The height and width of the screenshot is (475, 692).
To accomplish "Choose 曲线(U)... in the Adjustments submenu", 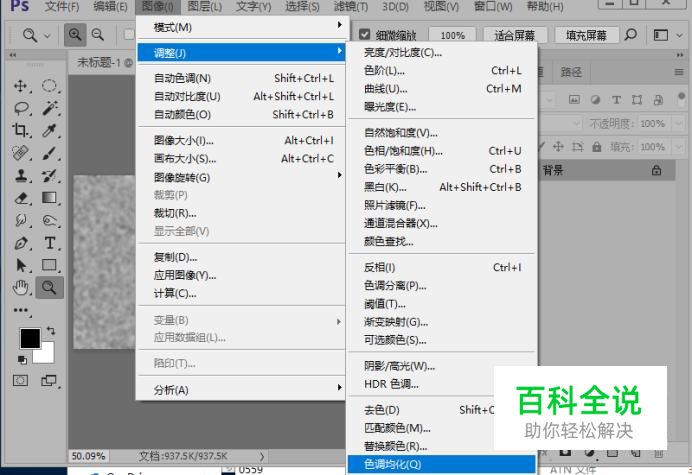I will click(442, 89).
